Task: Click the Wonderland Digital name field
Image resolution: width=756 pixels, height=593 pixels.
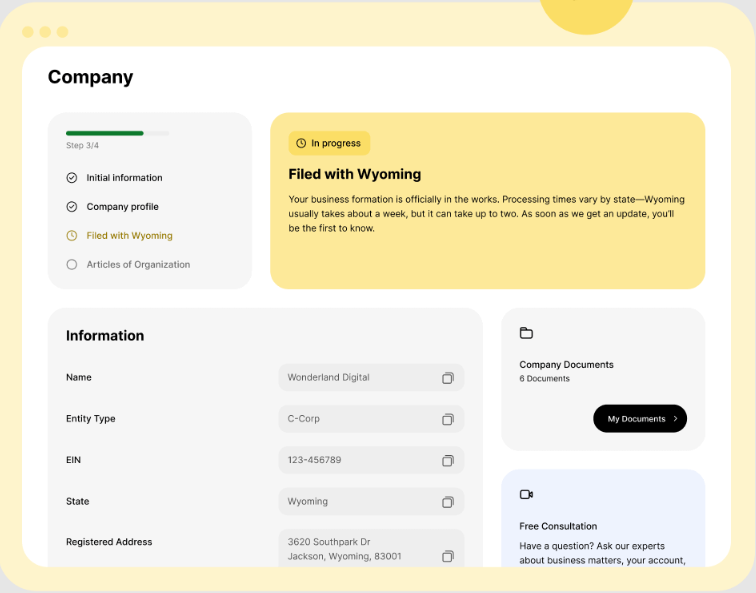Action: click(x=358, y=378)
